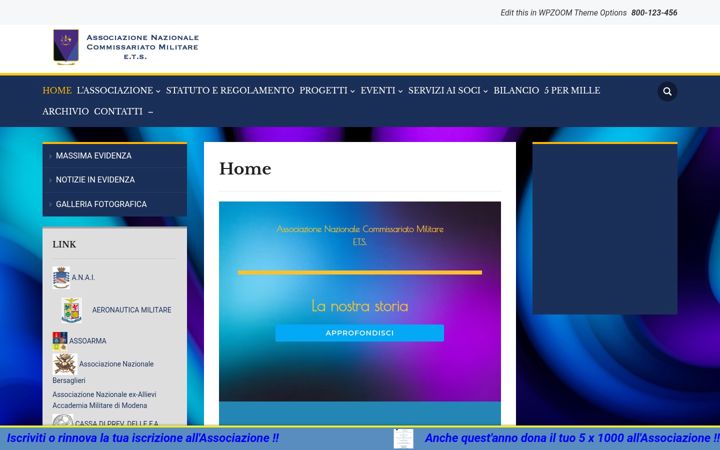Open the Eventi menu item
The width and height of the screenshot is (720, 450).
point(377,90)
